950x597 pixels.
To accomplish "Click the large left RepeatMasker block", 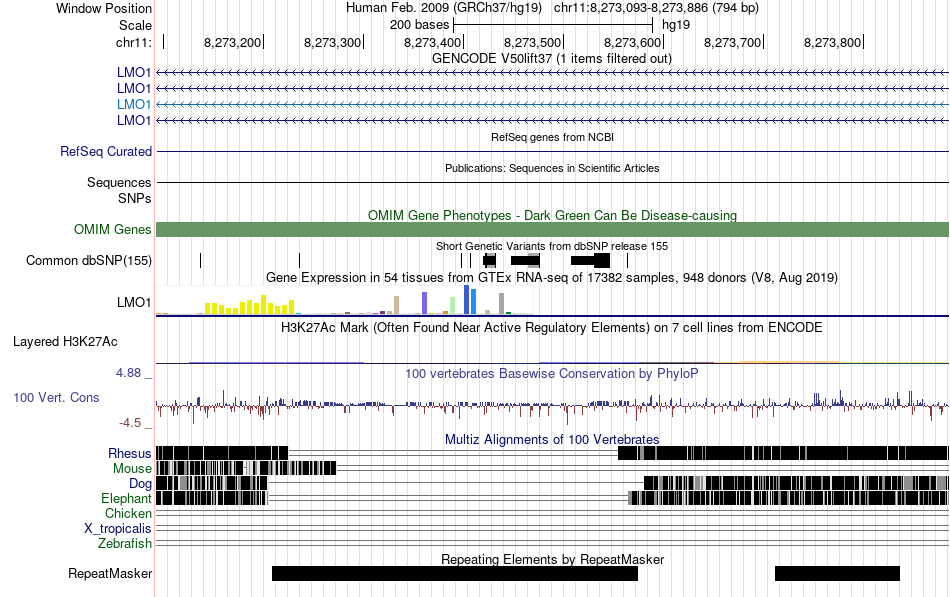I will (x=454, y=573).
